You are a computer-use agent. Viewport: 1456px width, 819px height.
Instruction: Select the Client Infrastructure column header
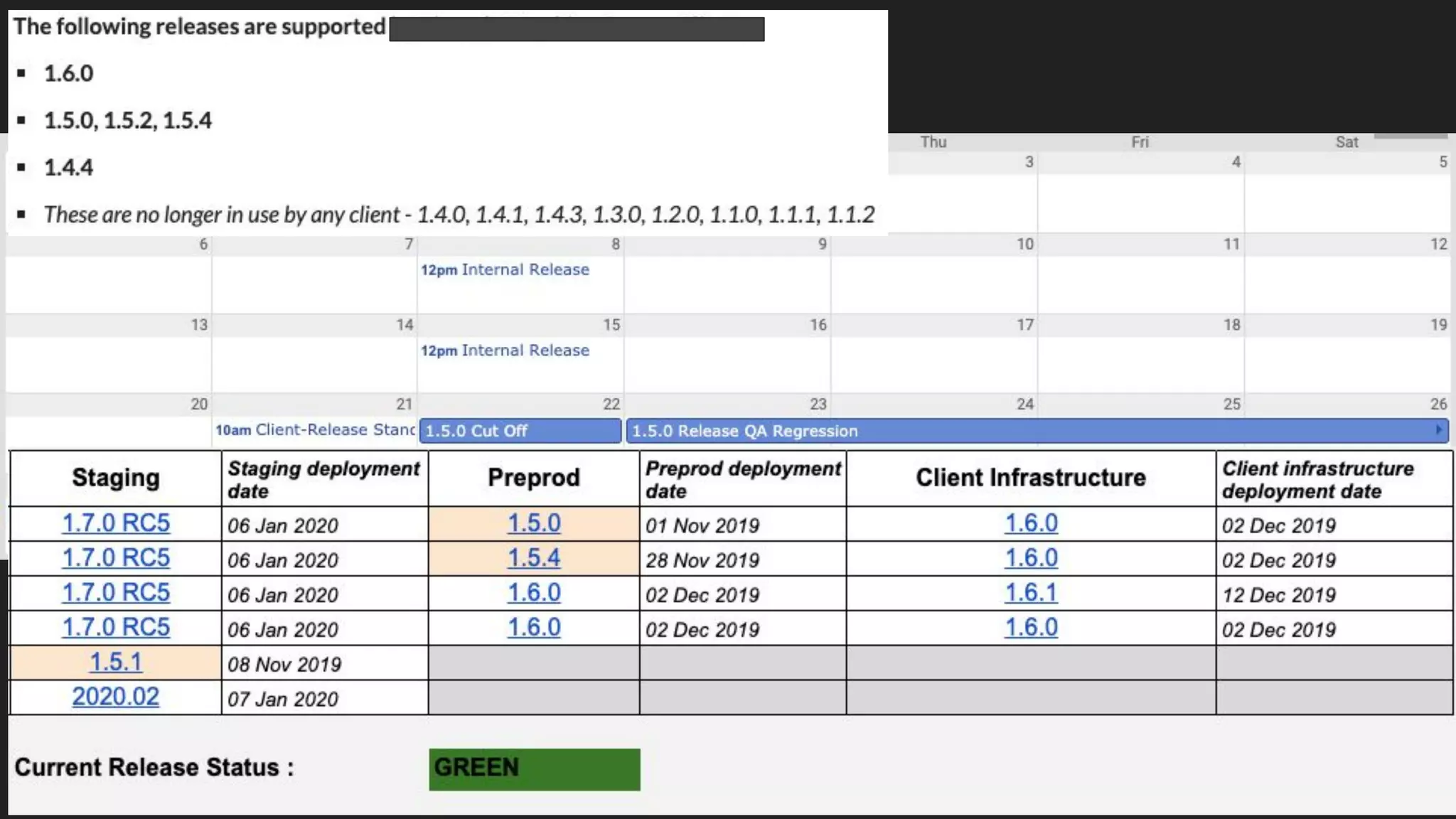pos(1031,478)
